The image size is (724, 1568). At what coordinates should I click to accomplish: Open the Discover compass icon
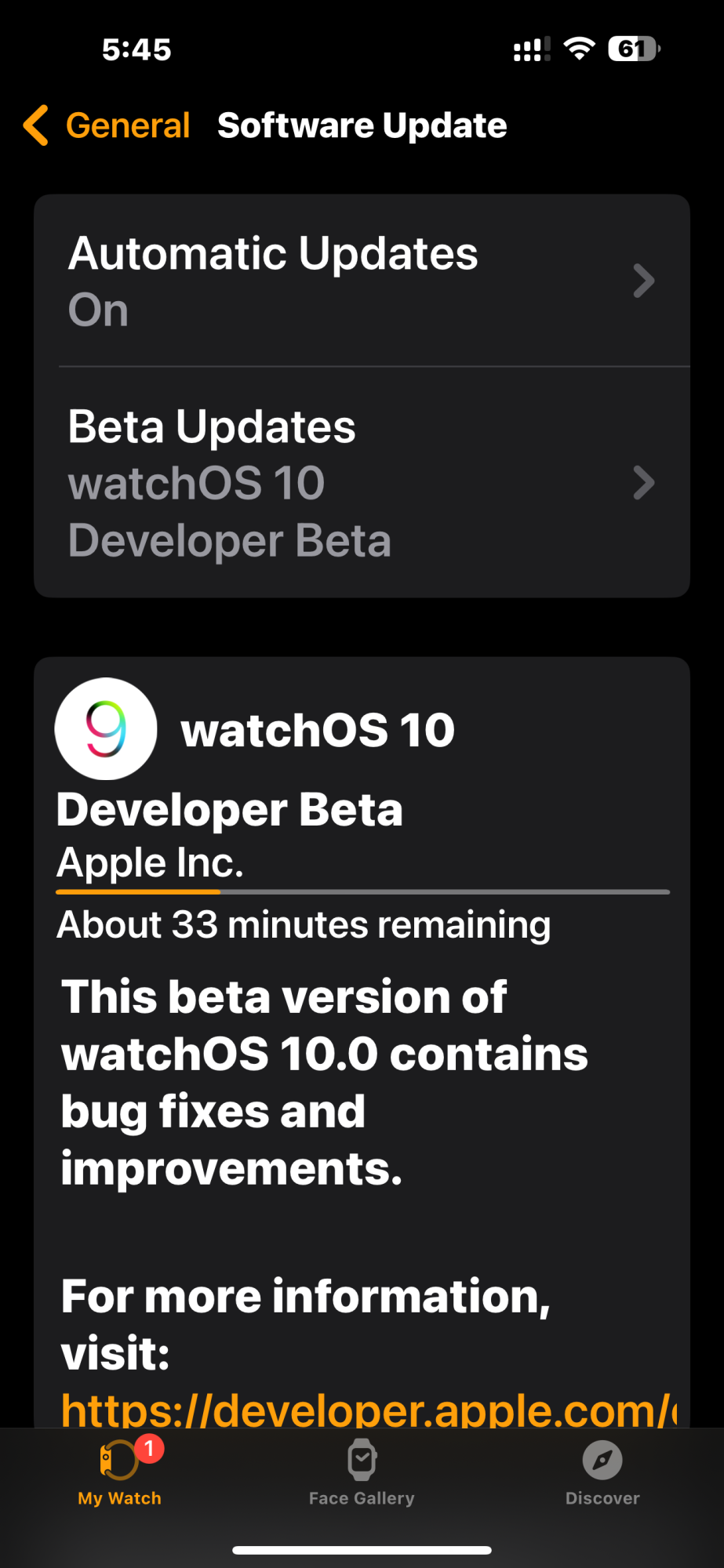click(602, 1460)
